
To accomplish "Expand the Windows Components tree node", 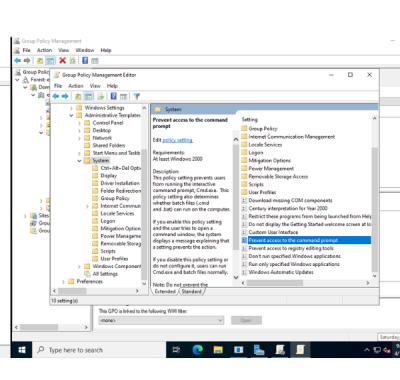I will (x=79, y=266).
